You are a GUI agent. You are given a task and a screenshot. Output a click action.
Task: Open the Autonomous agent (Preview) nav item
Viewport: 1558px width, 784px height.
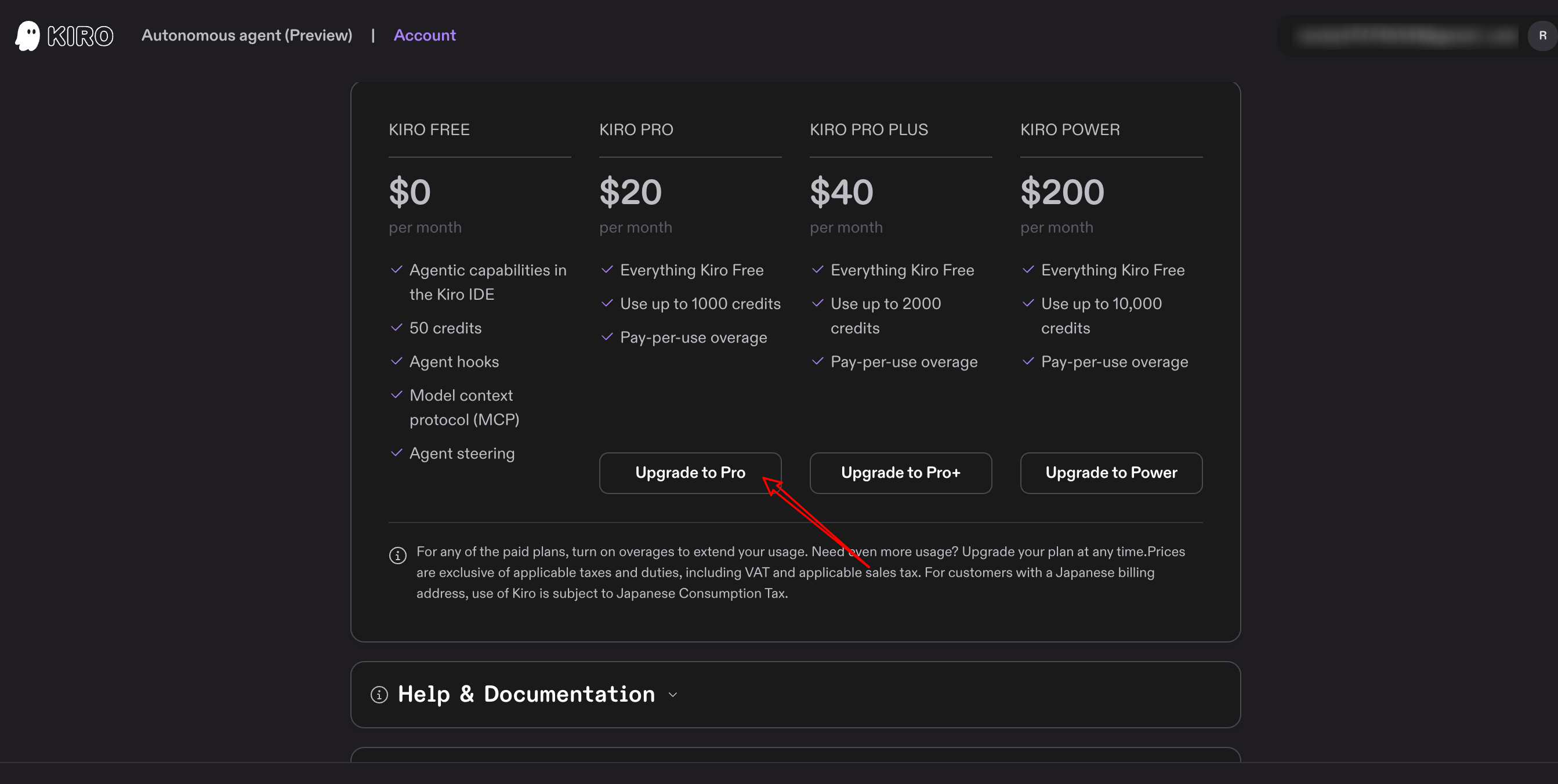[x=247, y=36]
